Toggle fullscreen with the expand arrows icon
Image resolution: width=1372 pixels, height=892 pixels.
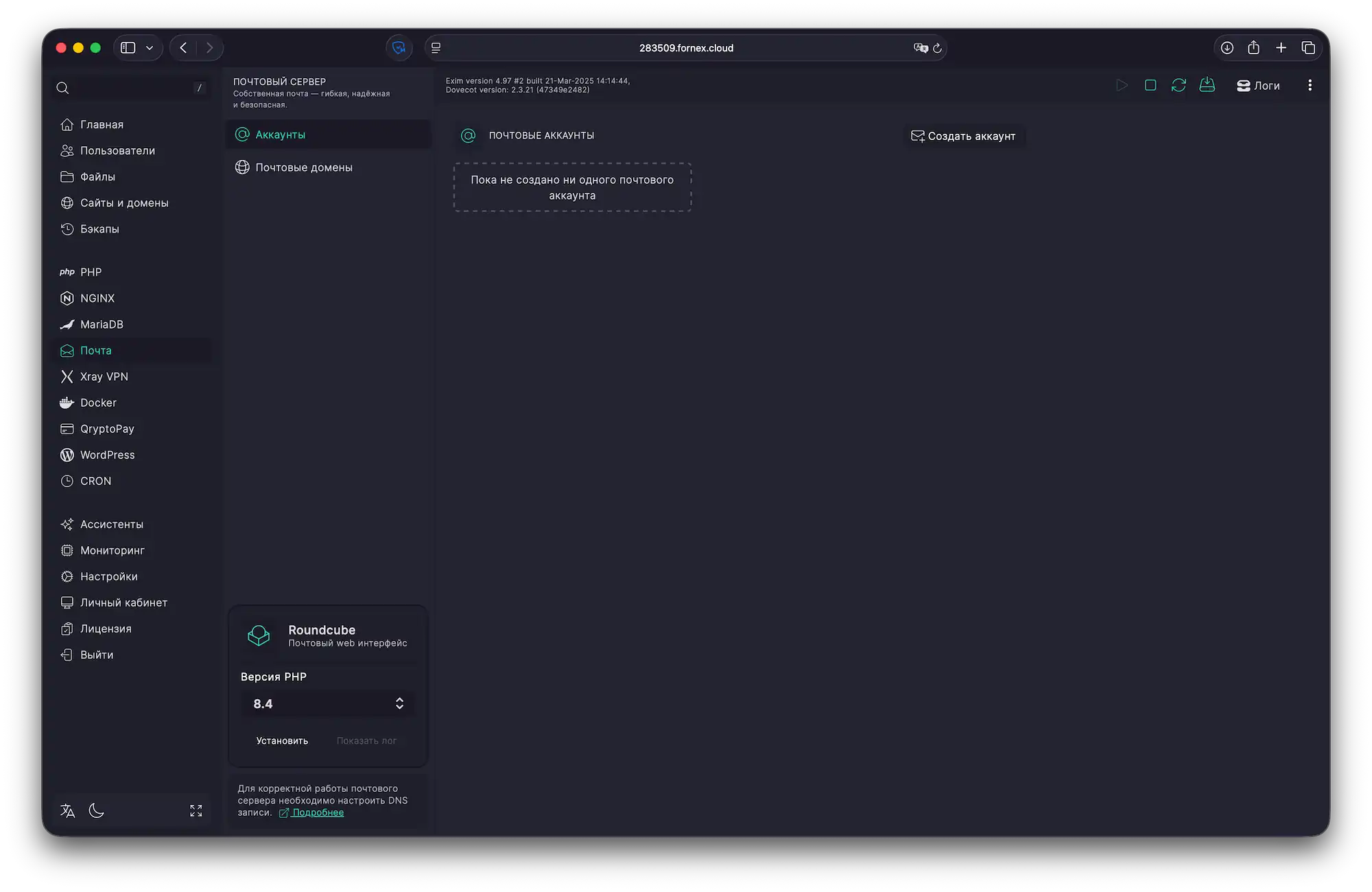196,810
